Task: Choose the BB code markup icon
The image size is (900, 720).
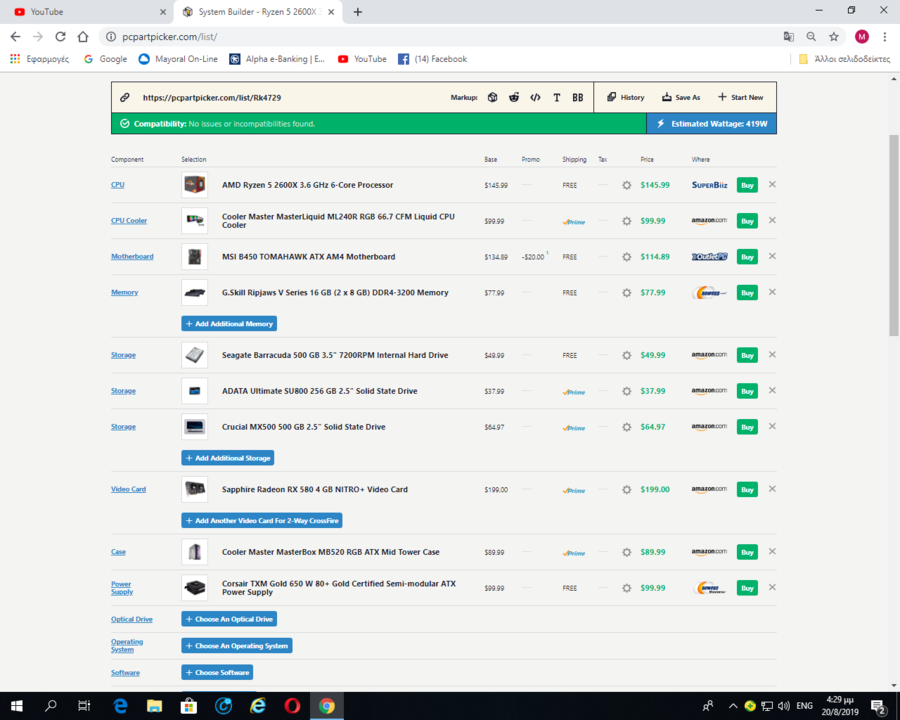Action: 578,98
